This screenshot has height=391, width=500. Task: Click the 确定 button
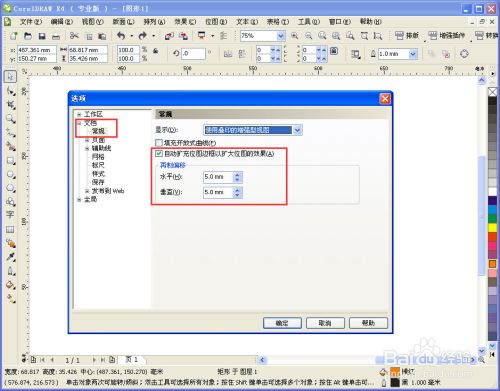(282, 323)
